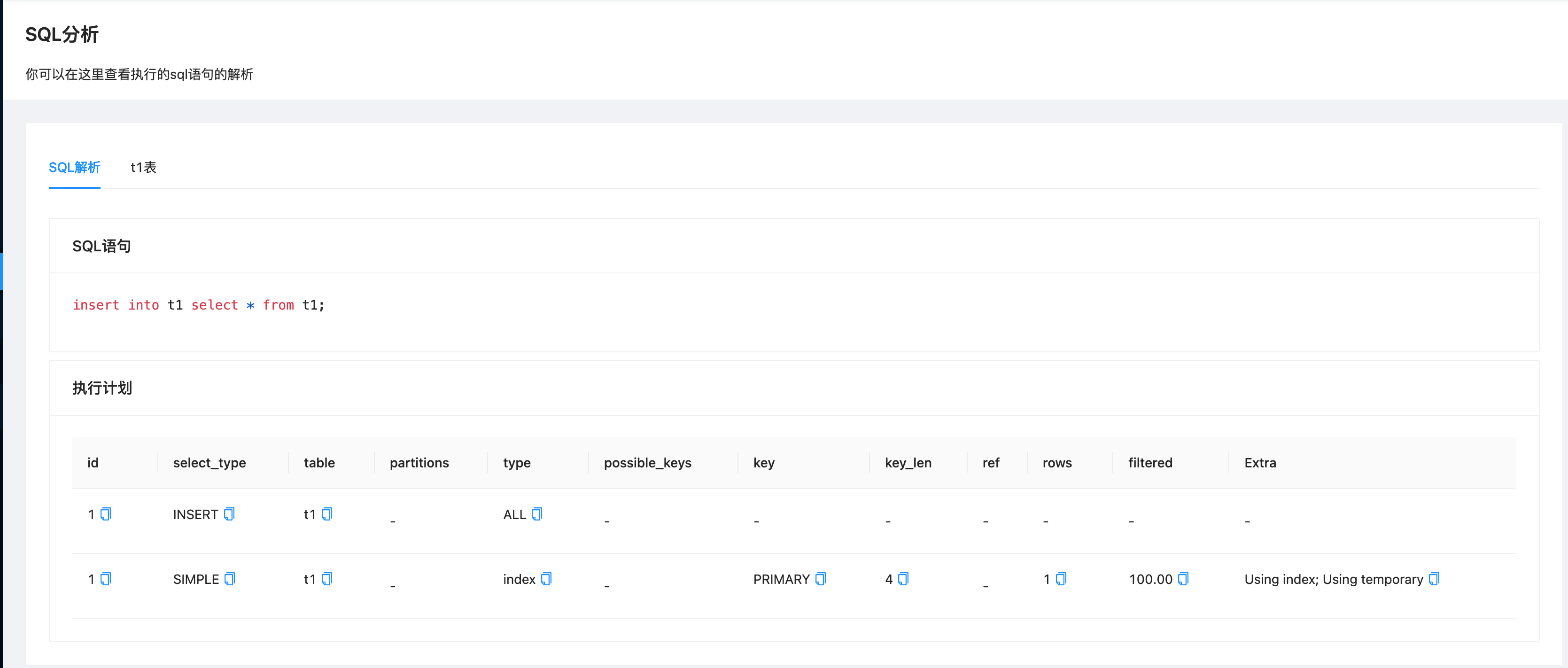Copy the index access type value
Screen dimensions: 1568x668
tap(546, 579)
